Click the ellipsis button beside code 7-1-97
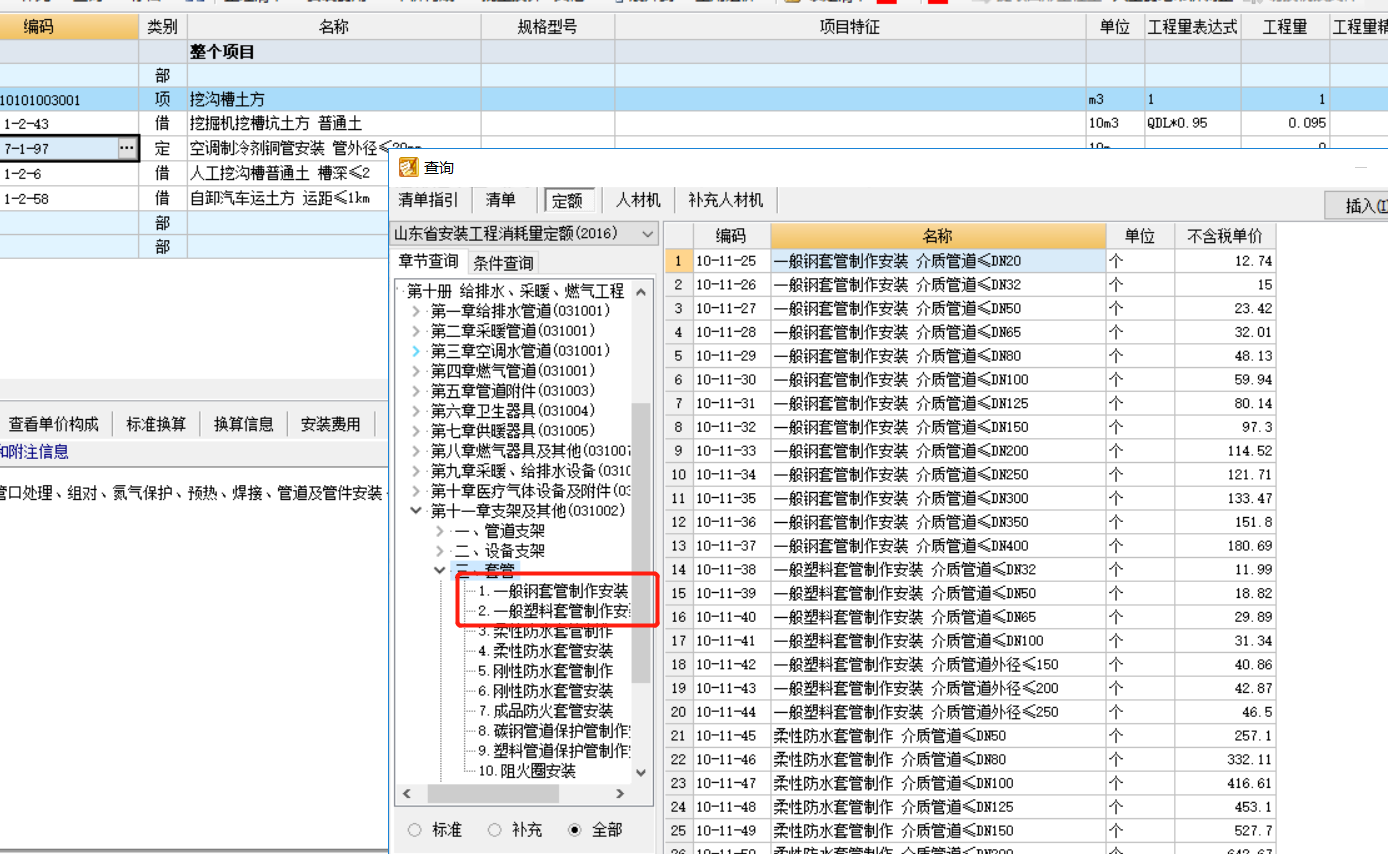This screenshot has height=854, width=1388. click(x=126, y=148)
